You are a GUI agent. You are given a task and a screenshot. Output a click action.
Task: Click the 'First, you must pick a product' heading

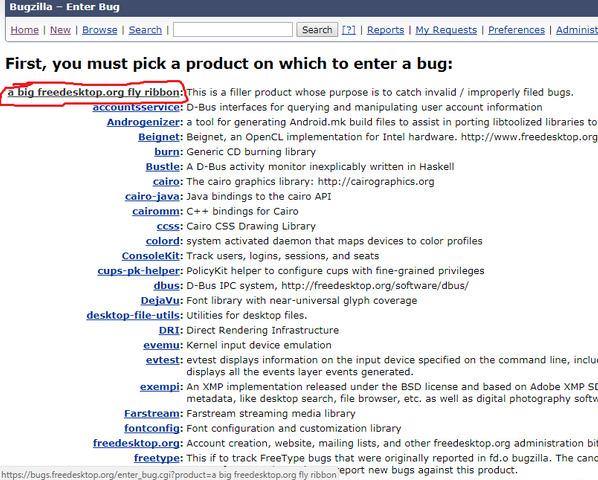click(x=229, y=63)
